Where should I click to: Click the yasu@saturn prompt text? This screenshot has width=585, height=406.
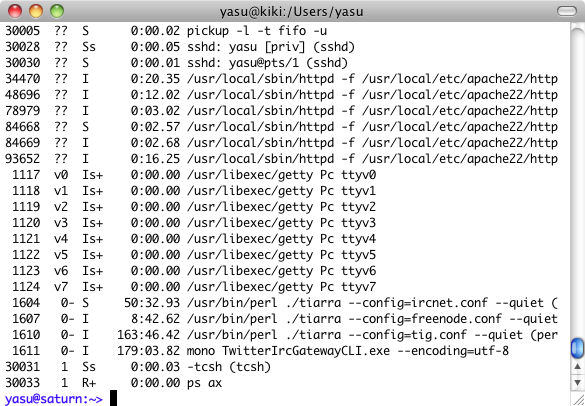pyautogui.click(x=53, y=399)
